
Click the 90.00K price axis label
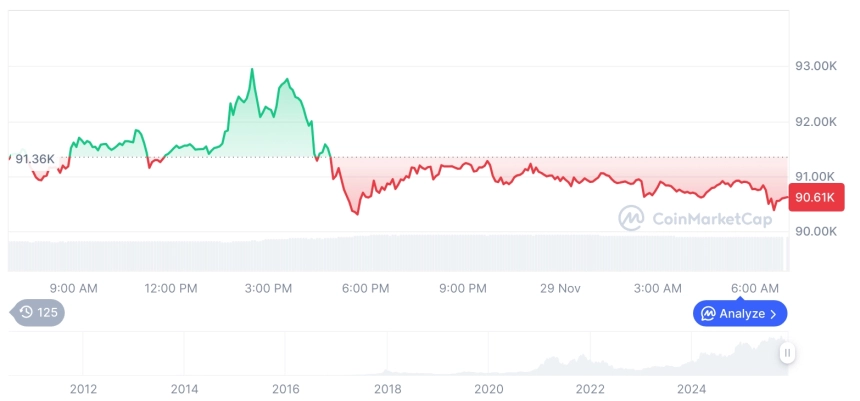(815, 231)
